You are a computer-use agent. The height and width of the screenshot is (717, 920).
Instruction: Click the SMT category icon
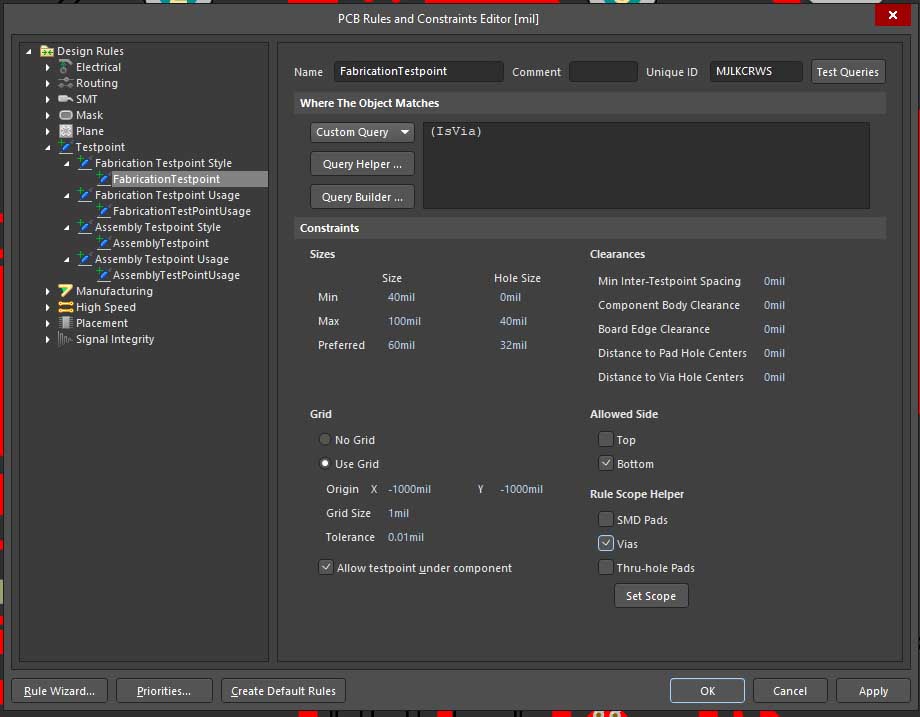[66, 99]
